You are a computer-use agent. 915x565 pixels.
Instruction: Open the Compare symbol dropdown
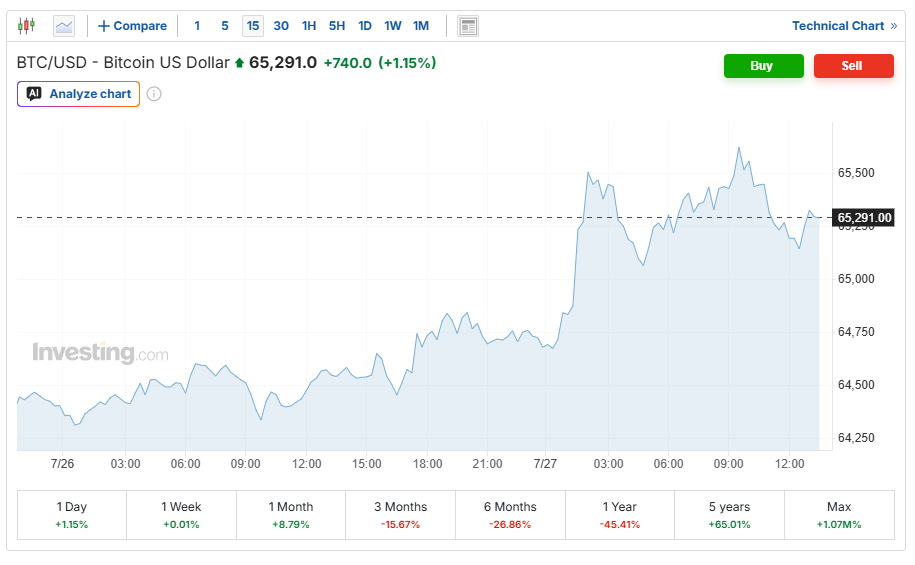pos(132,26)
